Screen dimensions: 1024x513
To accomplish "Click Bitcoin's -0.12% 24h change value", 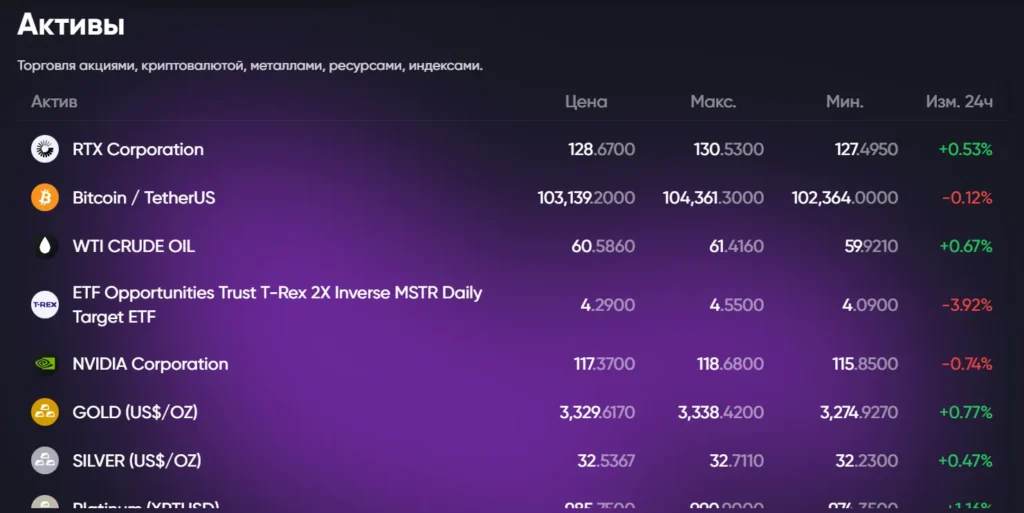I will click(x=967, y=198).
